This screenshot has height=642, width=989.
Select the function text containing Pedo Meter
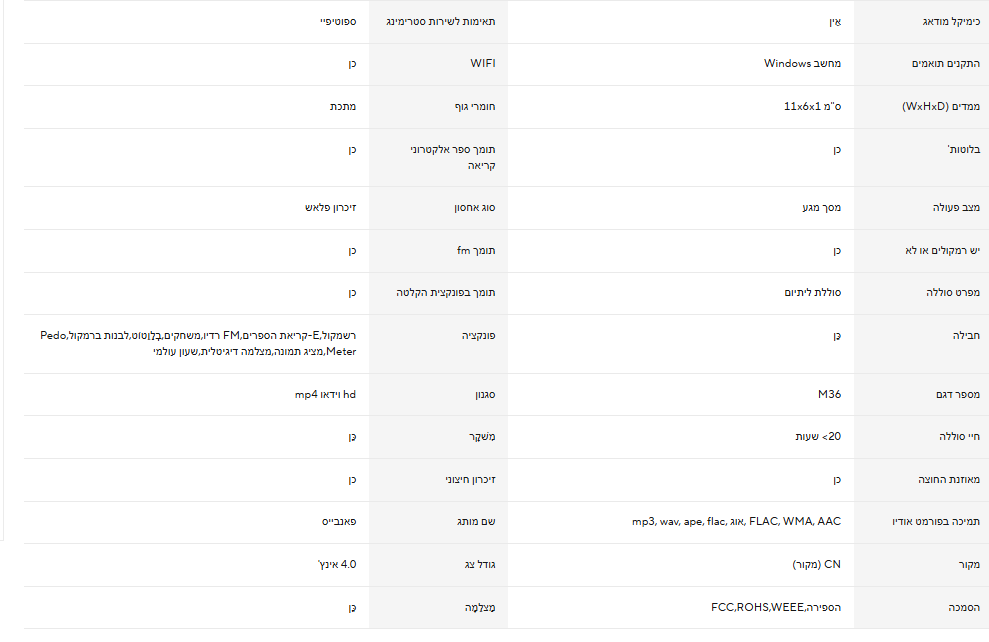coord(198,343)
